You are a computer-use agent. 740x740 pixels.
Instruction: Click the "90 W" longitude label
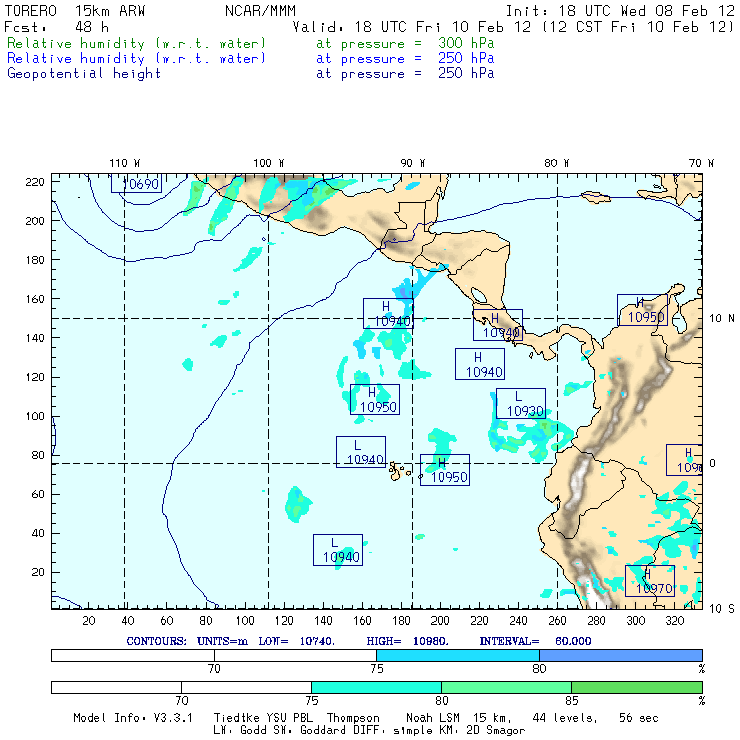pyautogui.click(x=413, y=163)
